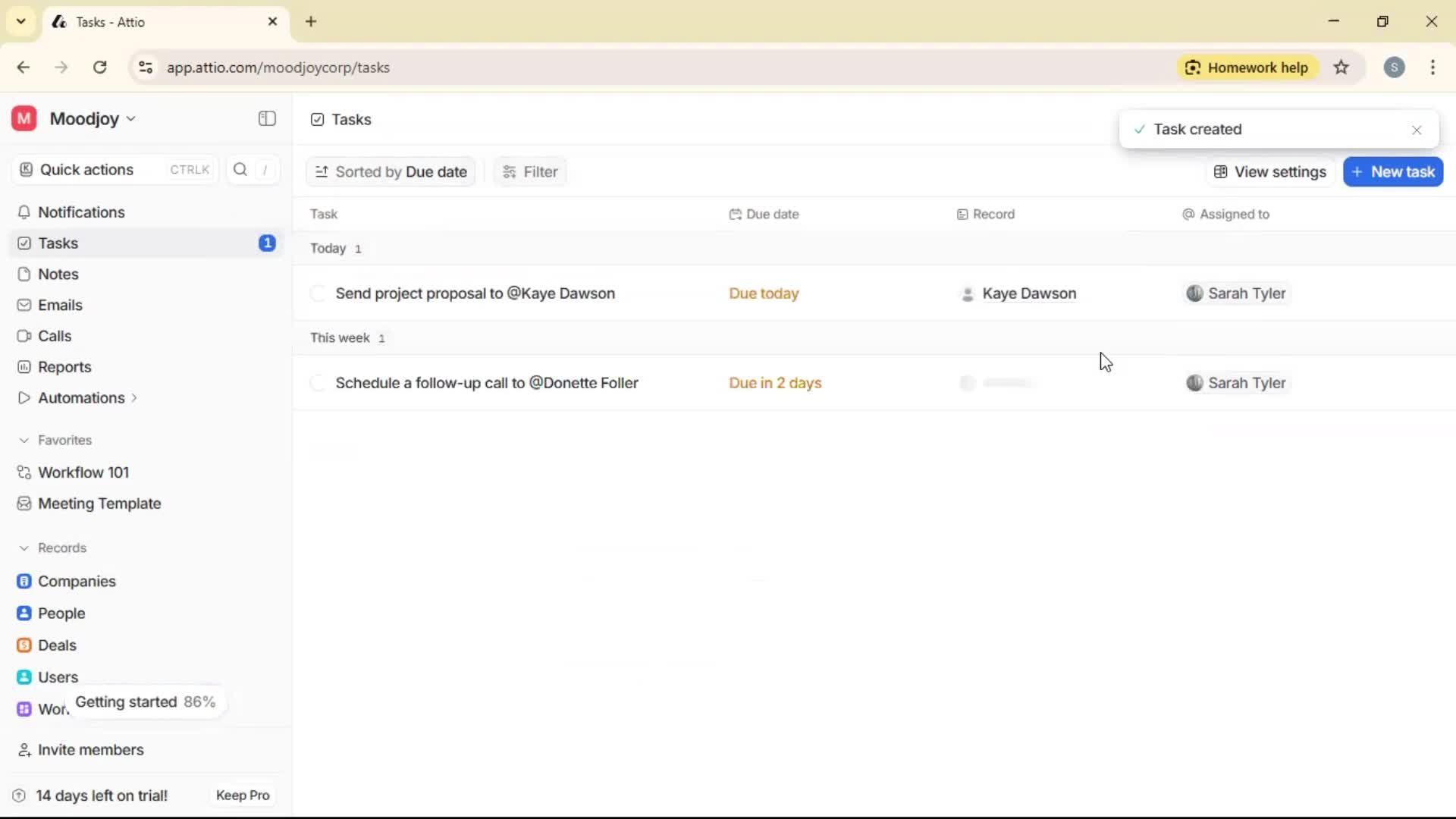Open Filter options for tasks

tap(529, 171)
